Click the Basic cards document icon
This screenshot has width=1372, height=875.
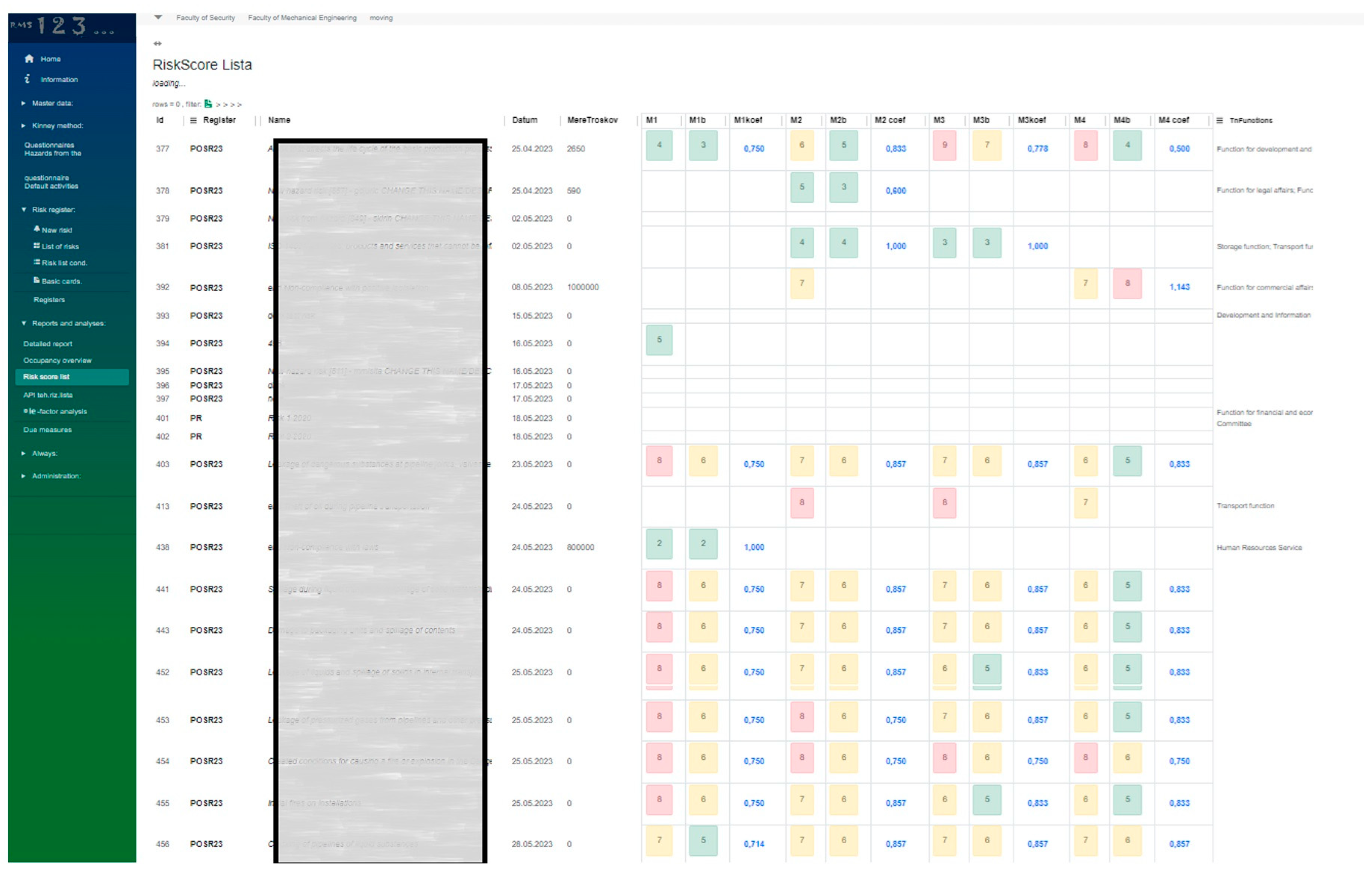pyautogui.click(x=36, y=280)
